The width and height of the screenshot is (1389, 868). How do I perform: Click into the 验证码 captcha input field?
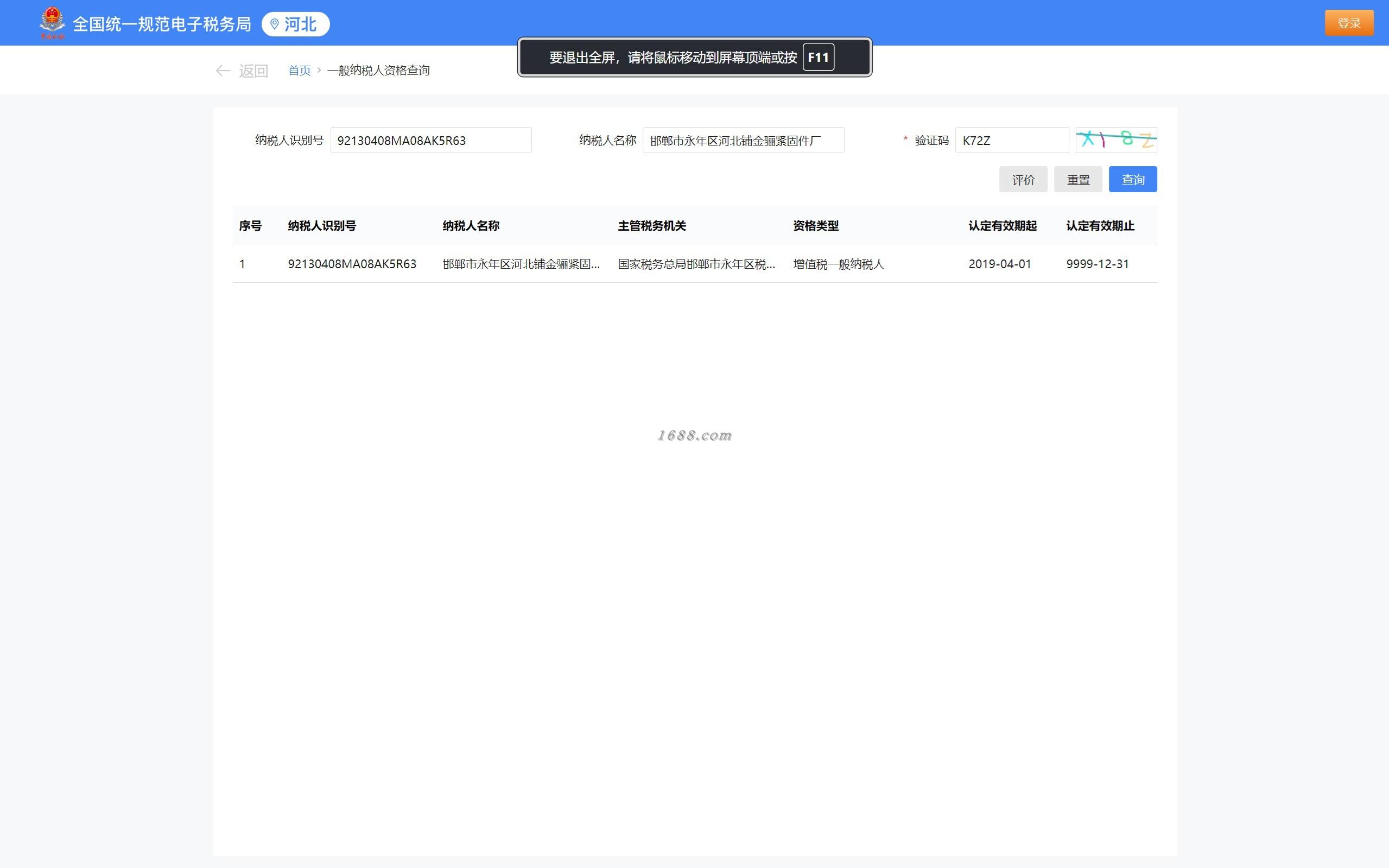tap(1011, 140)
